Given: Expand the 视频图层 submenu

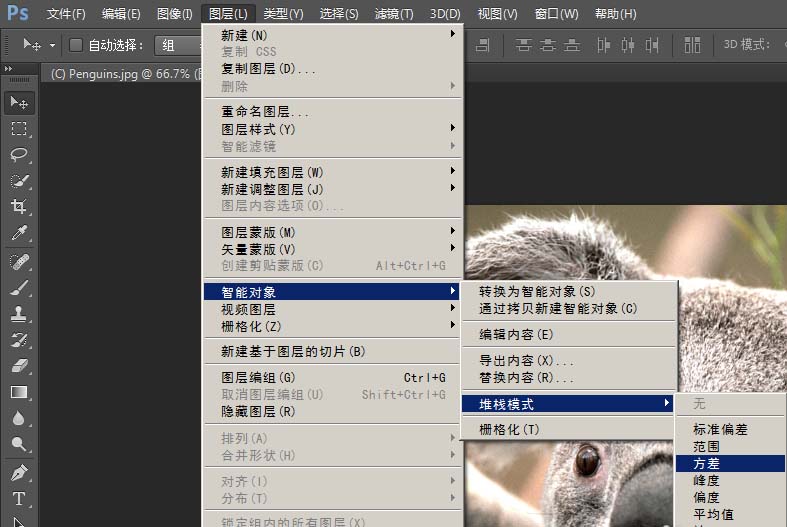Looking at the screenshot, I should pyautogui.click(x=333, y=309).
